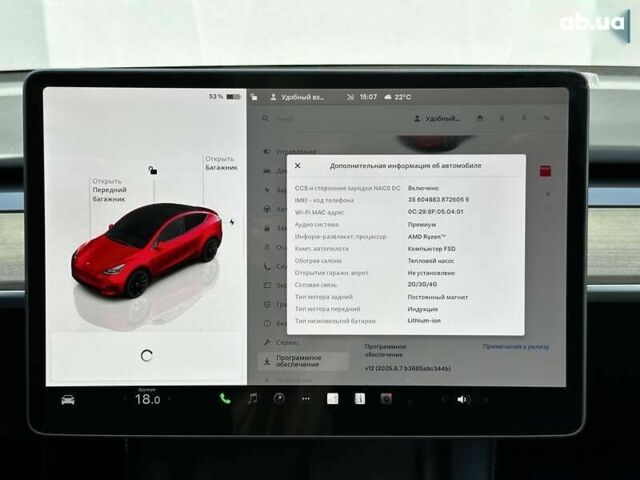Viewport: 640px width, 480px height.
Task: Decrease volume with the left arrow
Action: click(x=443, y=400)
